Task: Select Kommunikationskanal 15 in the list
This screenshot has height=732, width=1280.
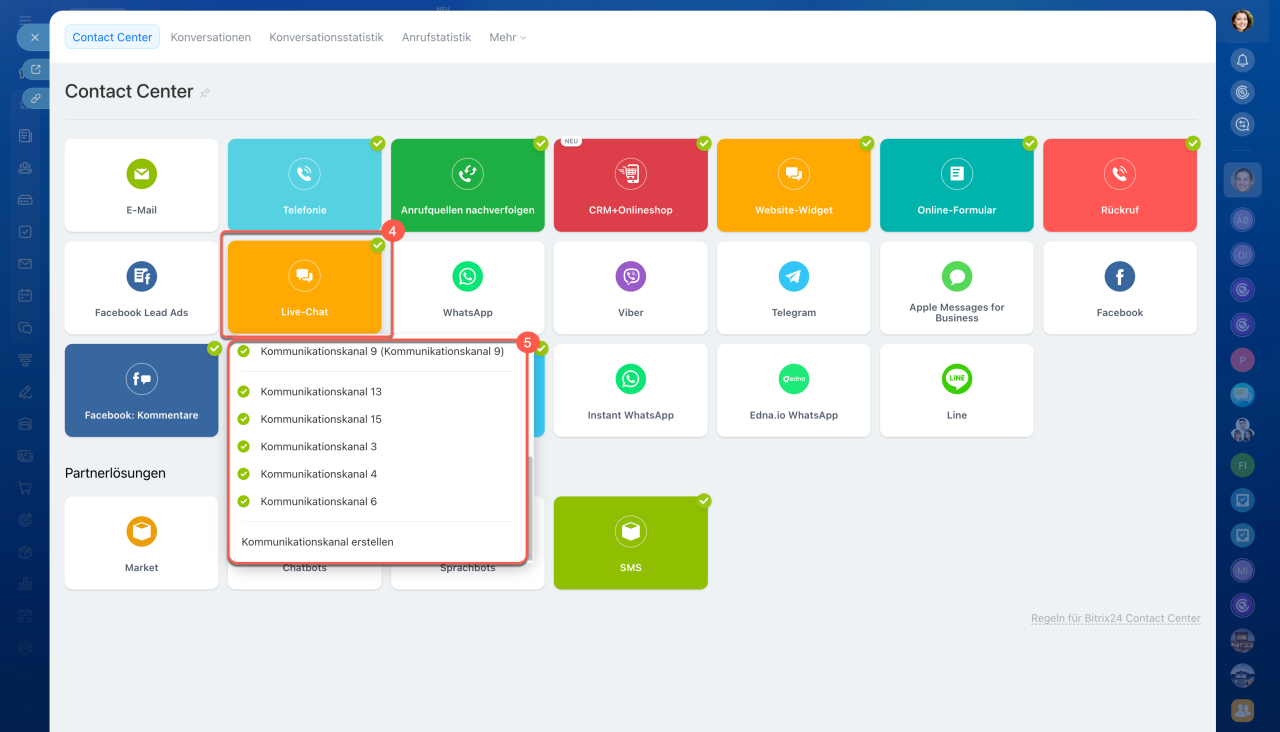Action: click(320, 419)
